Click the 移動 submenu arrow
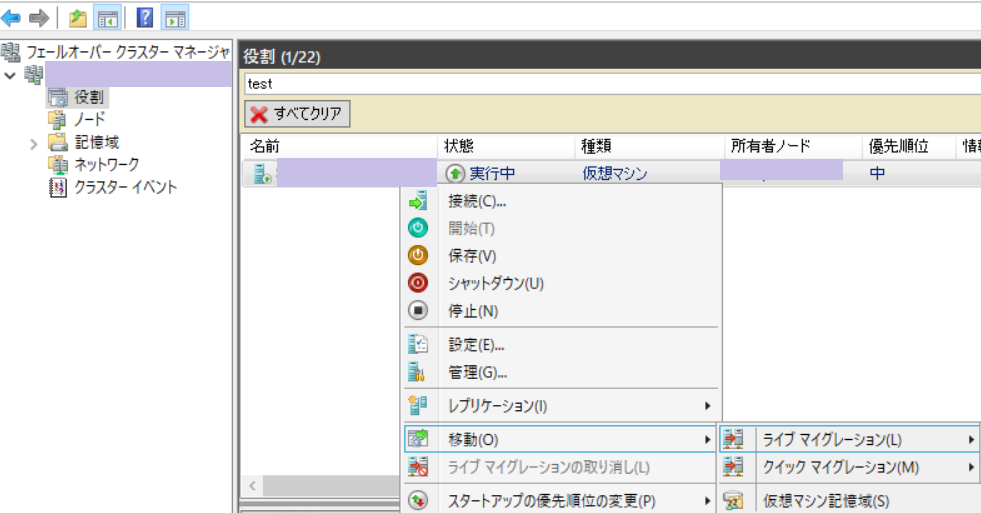The width and height of the screenshot is (981, 513). pos(708,440)
